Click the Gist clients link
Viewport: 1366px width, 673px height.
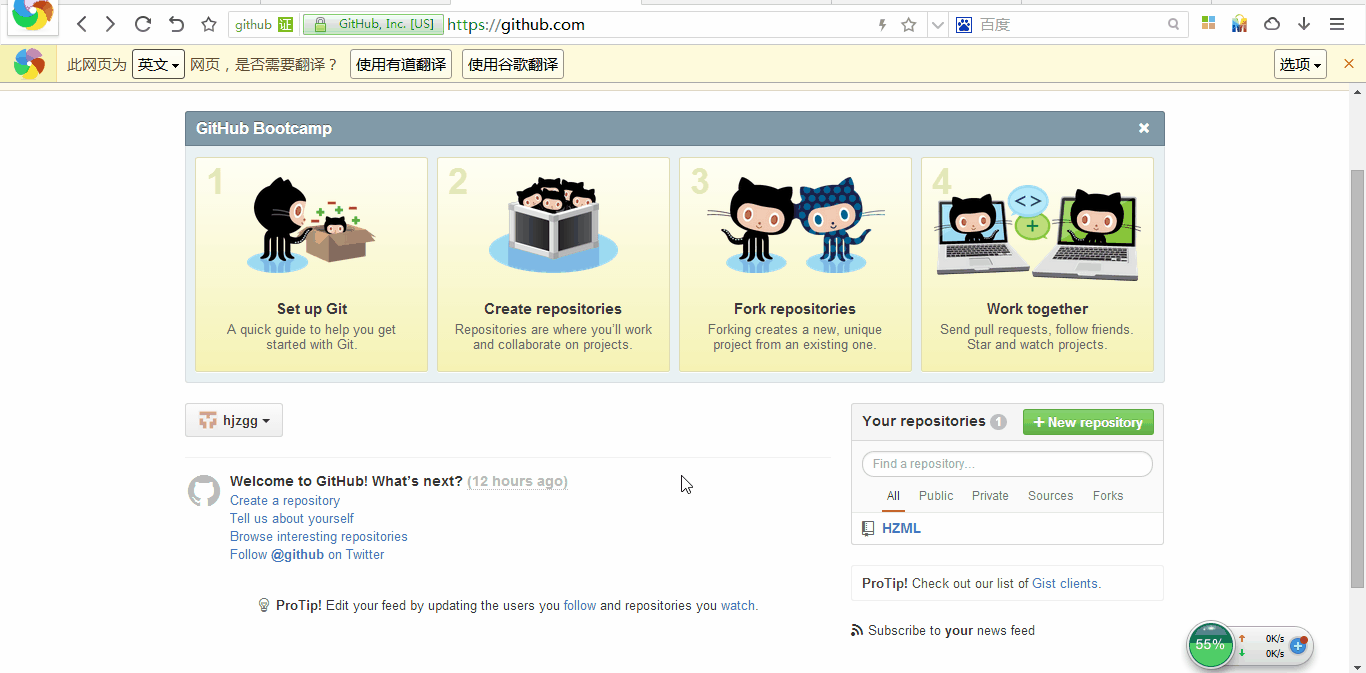pyautogui.click(x=1065, y=584)
